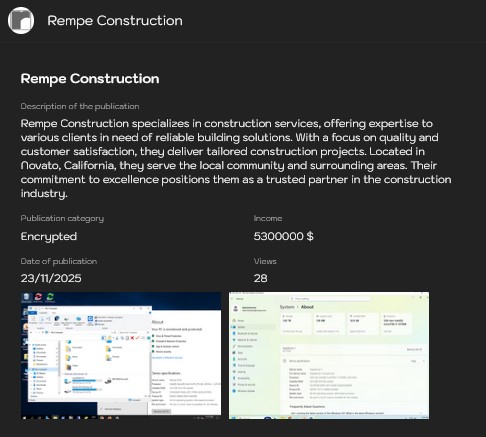Click the 'Publication category' label
The height and width of the screenshot is (437, 486).
[x=62, y=218]
